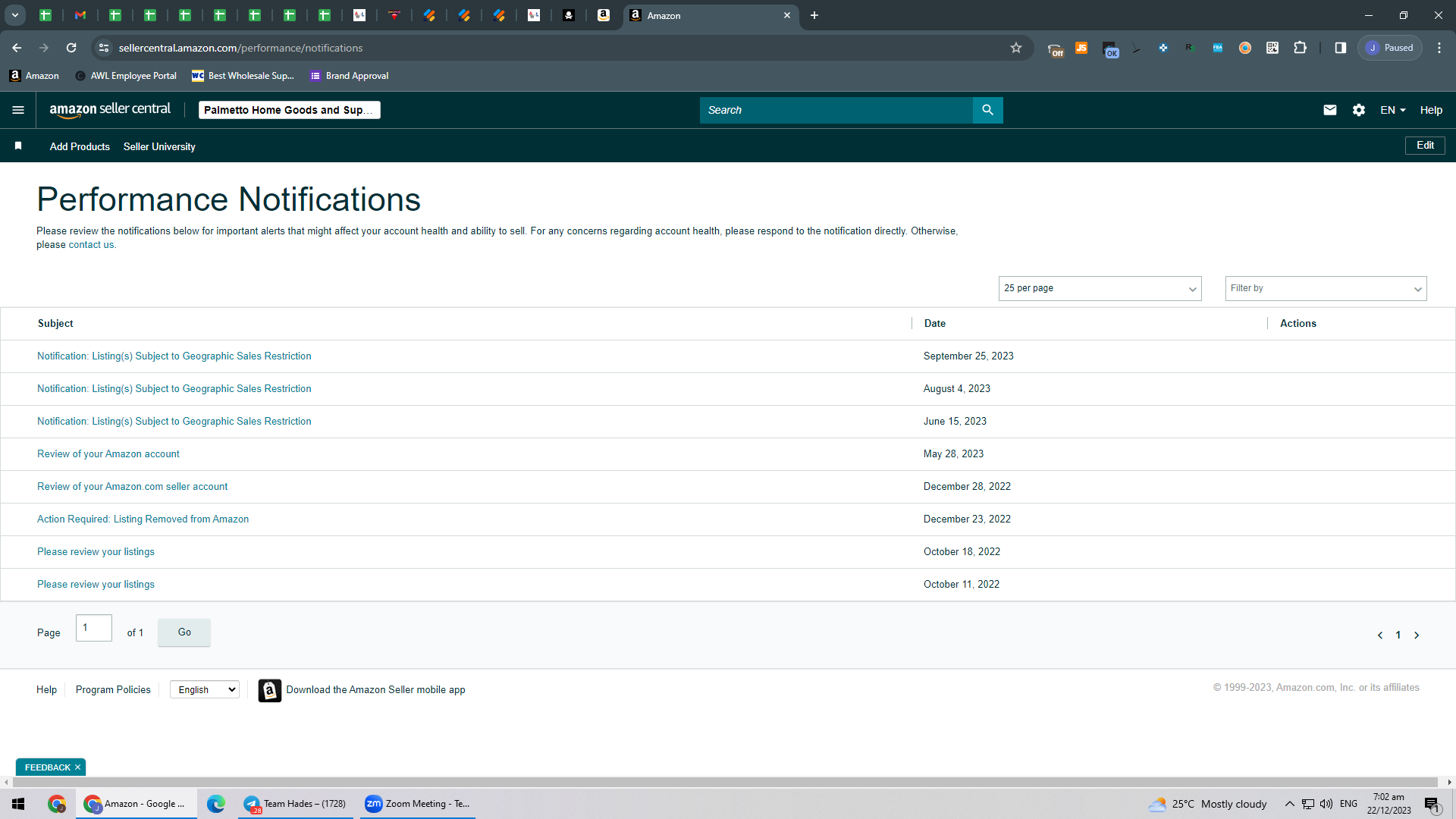Open the JS extension icon
Image resolution: width=1456 pixels, height=819 pixels.
pyautogui.click(x=1081, y=48)
